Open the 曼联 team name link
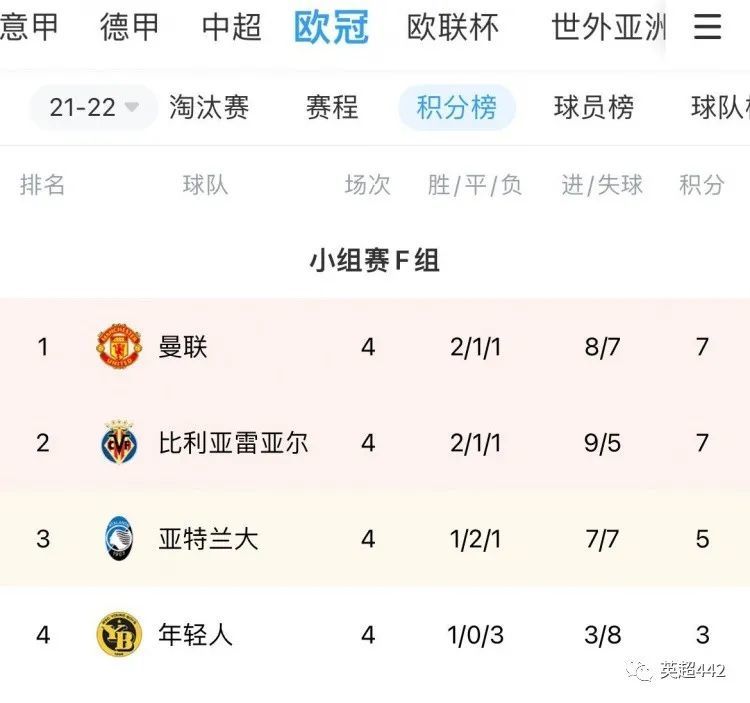 point(183,347)
